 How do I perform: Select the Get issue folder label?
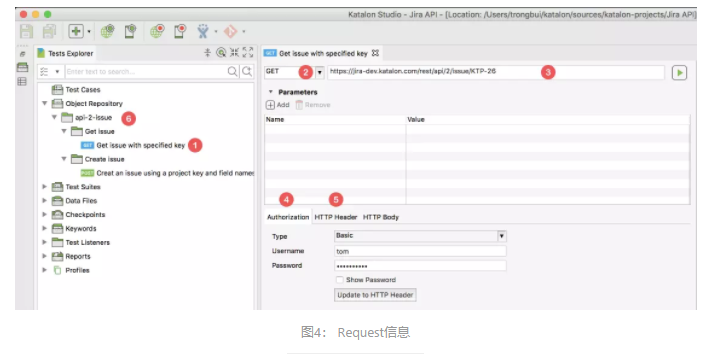click(x=100, y=131)
